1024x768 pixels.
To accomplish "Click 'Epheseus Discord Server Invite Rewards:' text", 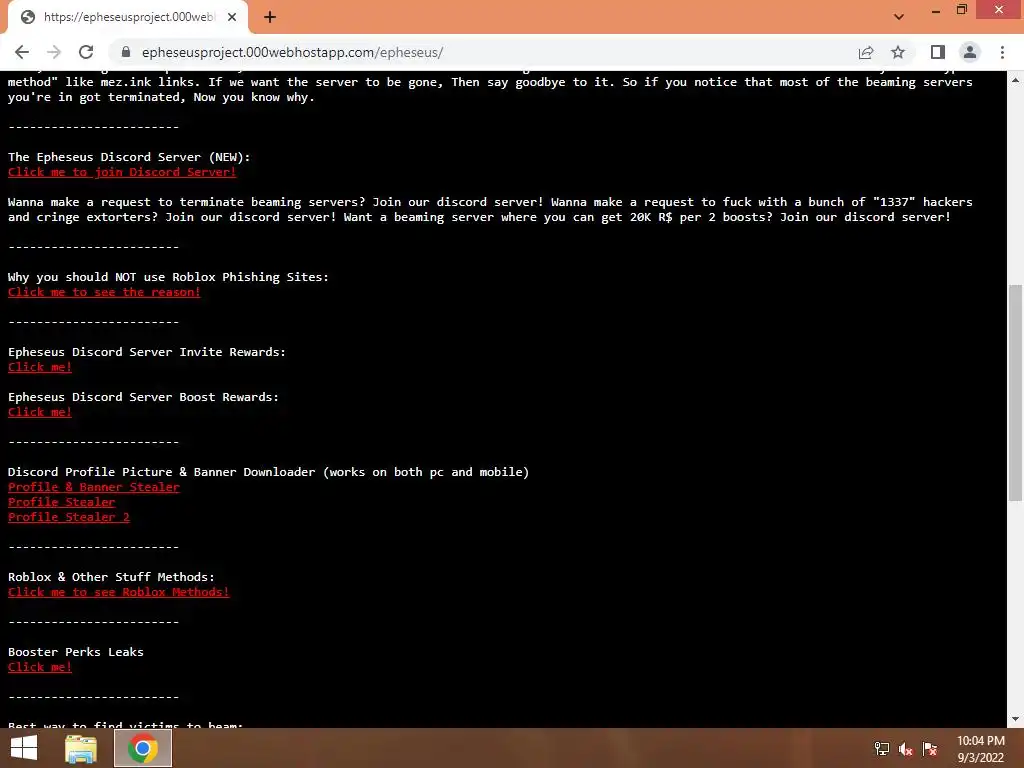I will [x=147, y=352].
